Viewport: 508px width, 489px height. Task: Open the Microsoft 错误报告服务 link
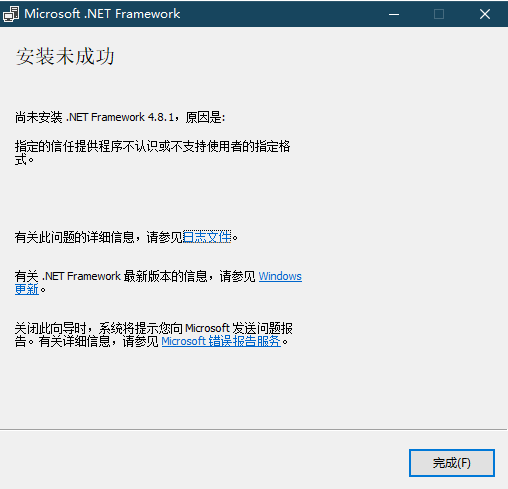click(221, 341)
